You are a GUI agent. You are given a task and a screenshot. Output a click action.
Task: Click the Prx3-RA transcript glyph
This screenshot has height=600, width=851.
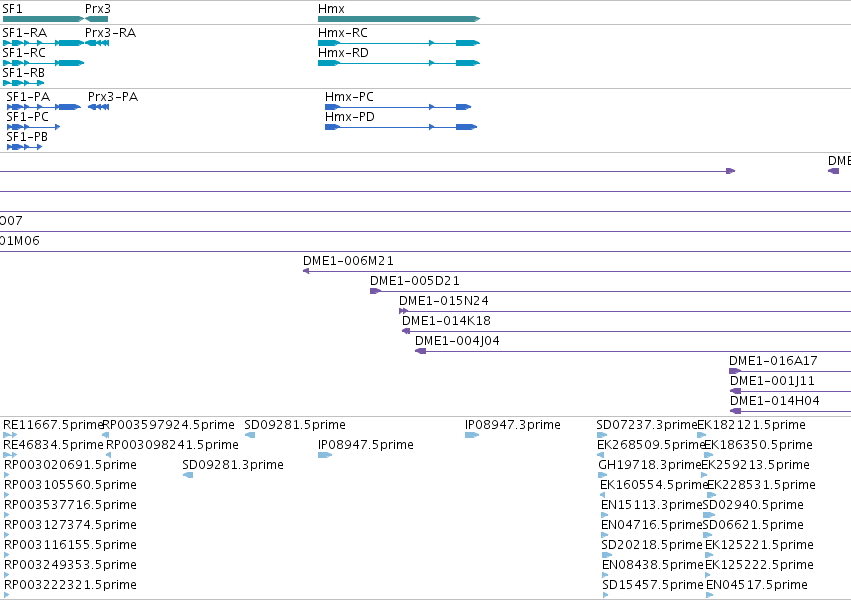click(97, 43)
